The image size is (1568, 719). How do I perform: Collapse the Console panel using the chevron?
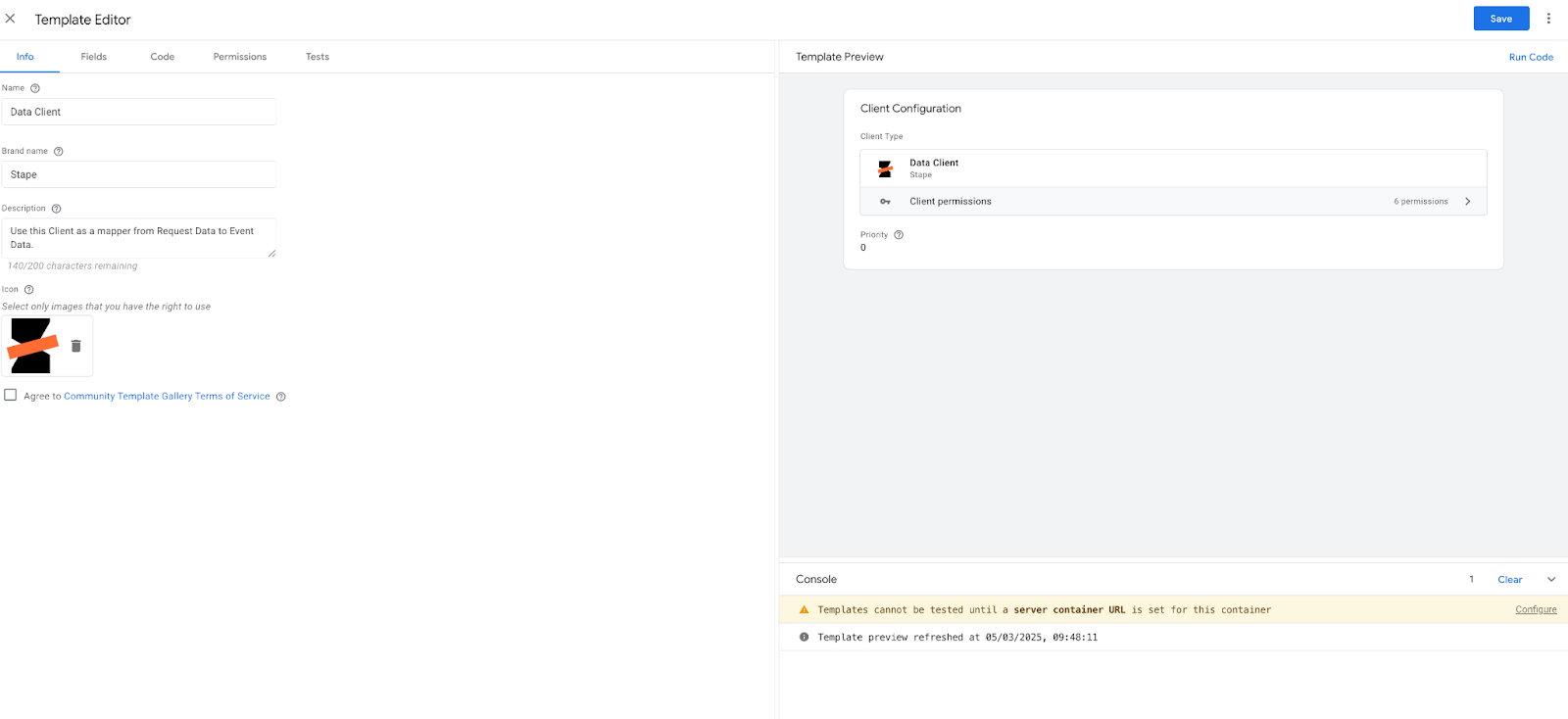click(x=1551, y=580)
